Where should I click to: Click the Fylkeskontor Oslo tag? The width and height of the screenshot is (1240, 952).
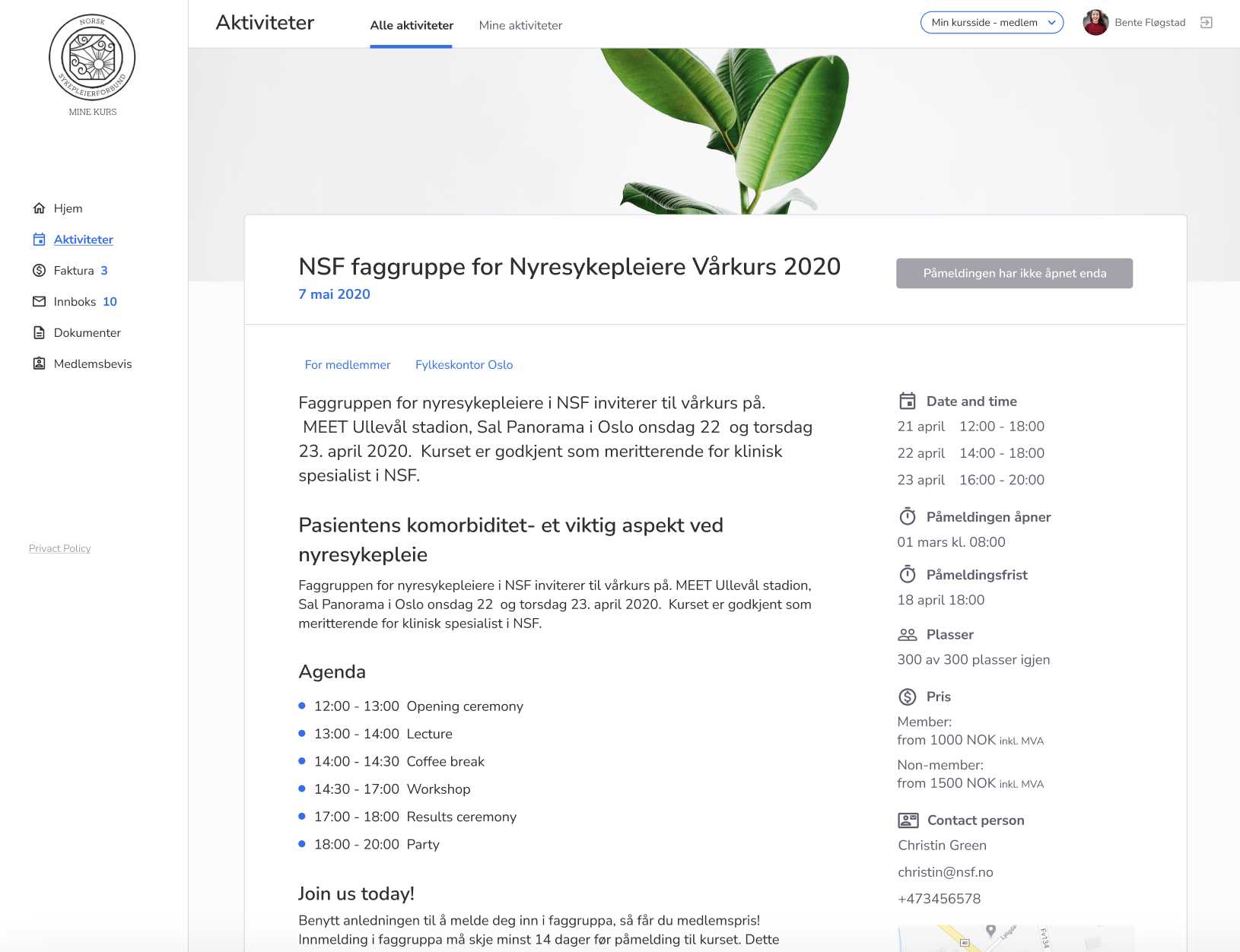tap(464, 365)
